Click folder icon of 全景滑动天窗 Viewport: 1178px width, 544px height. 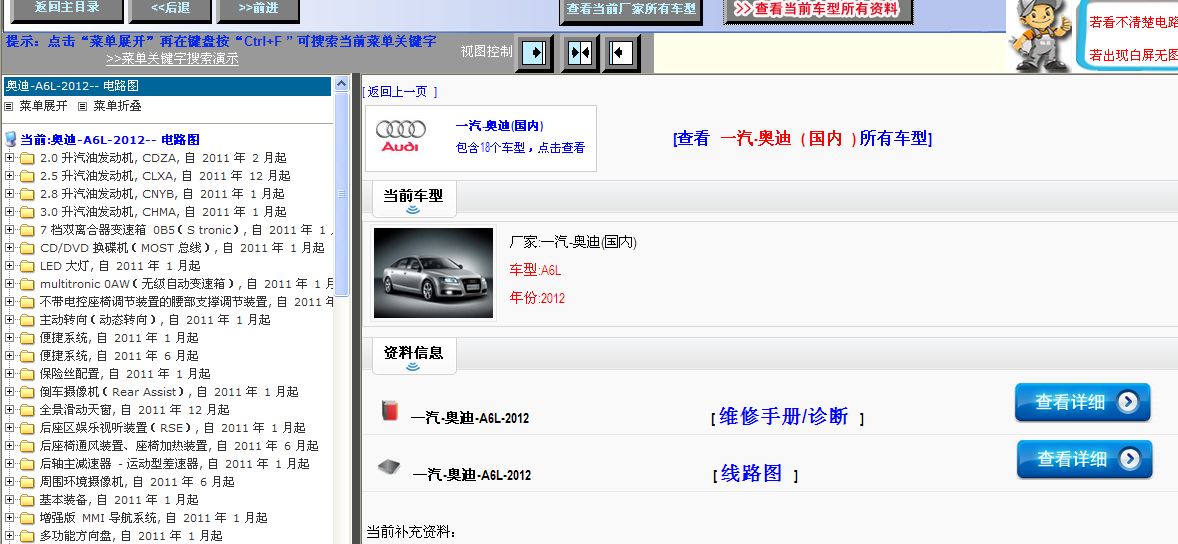pos(28,411)
